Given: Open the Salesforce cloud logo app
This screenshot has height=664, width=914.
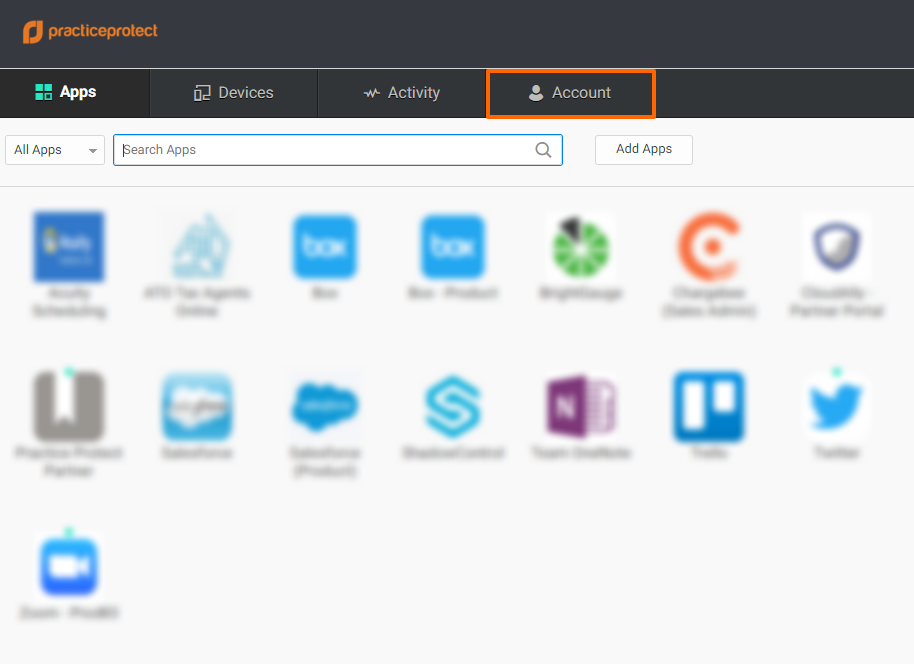Looking at the screenshot, I should 325,406.
